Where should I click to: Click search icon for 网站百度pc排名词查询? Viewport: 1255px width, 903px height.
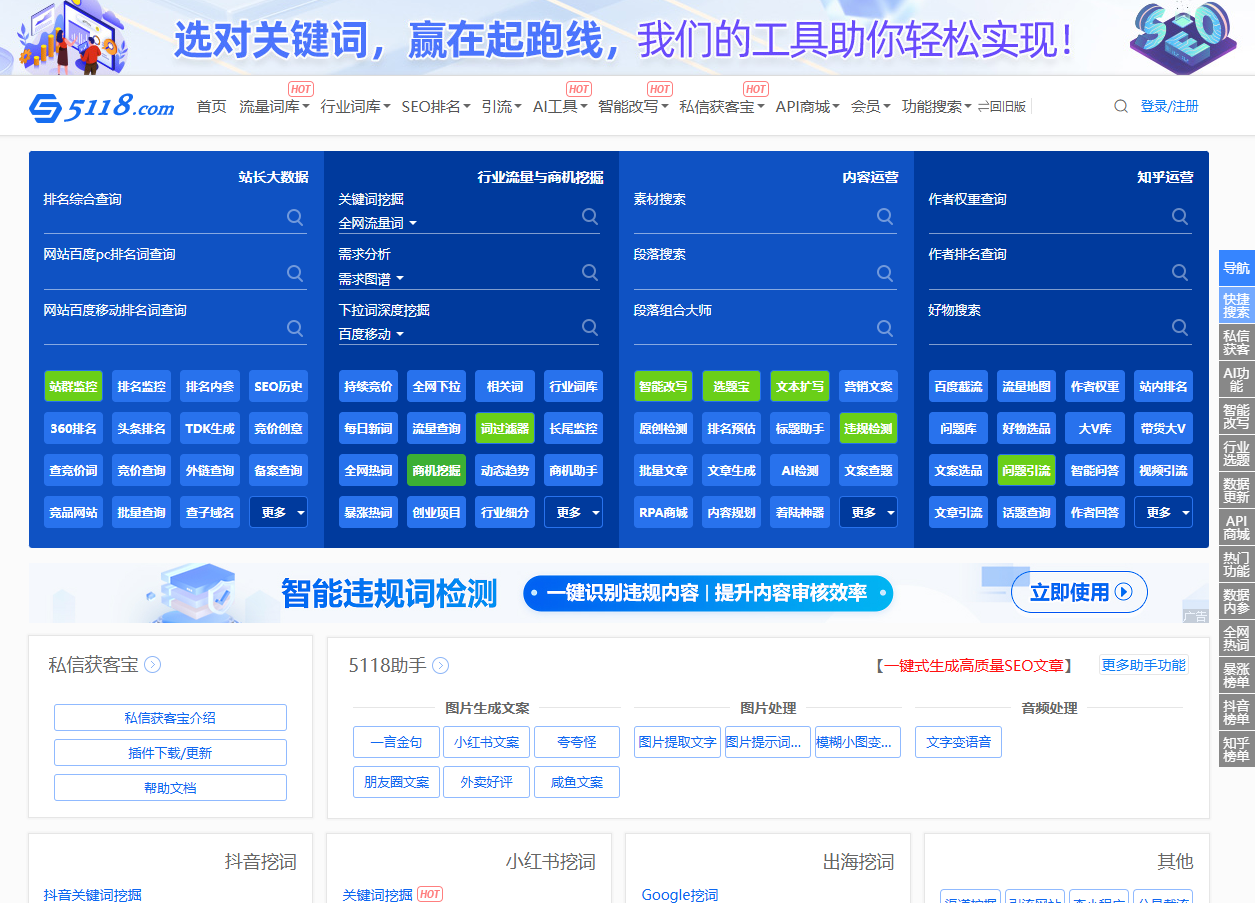(x=295, y=272)
